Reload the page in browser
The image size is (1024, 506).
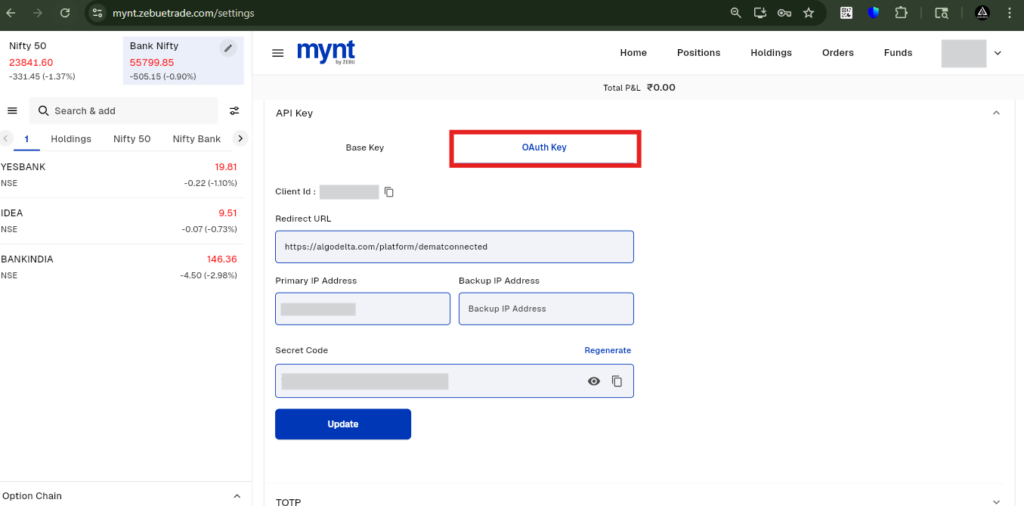coord(65,12)
